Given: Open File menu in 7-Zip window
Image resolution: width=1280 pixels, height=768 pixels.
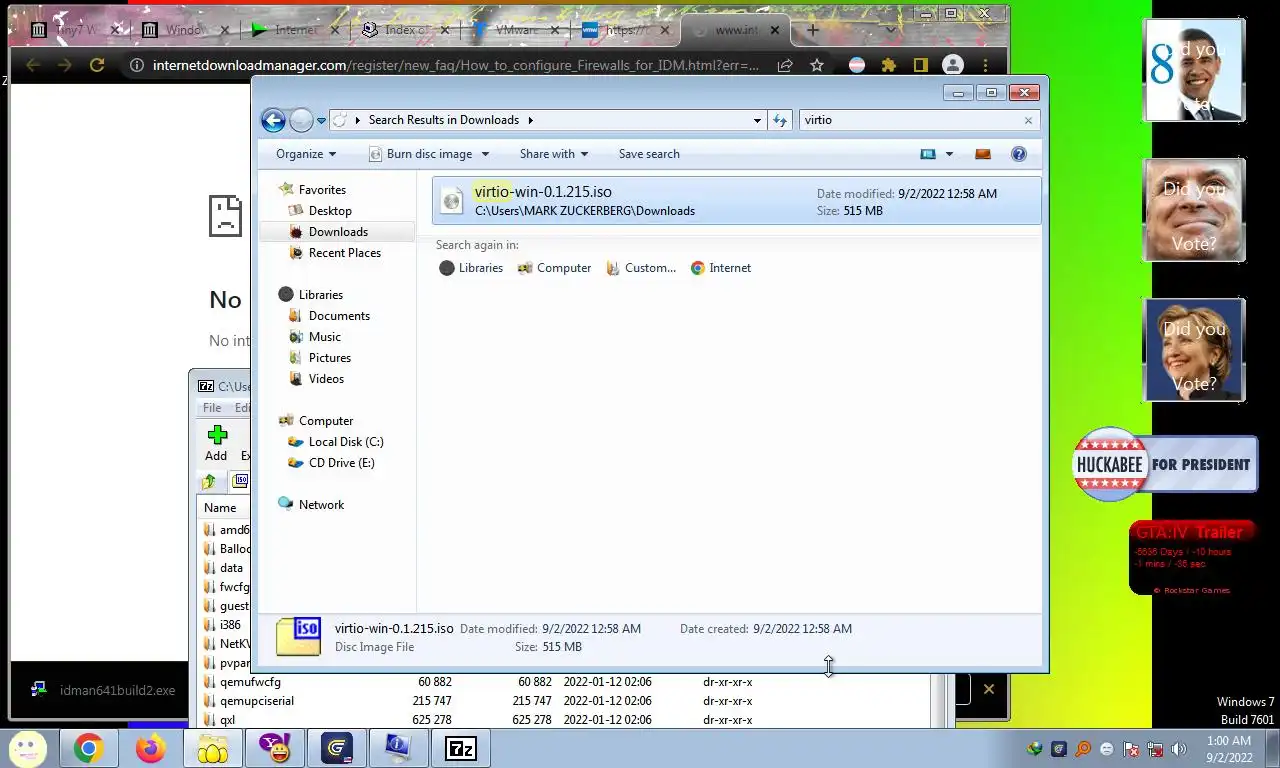Looking at the screenshot, I should (212, 408).
